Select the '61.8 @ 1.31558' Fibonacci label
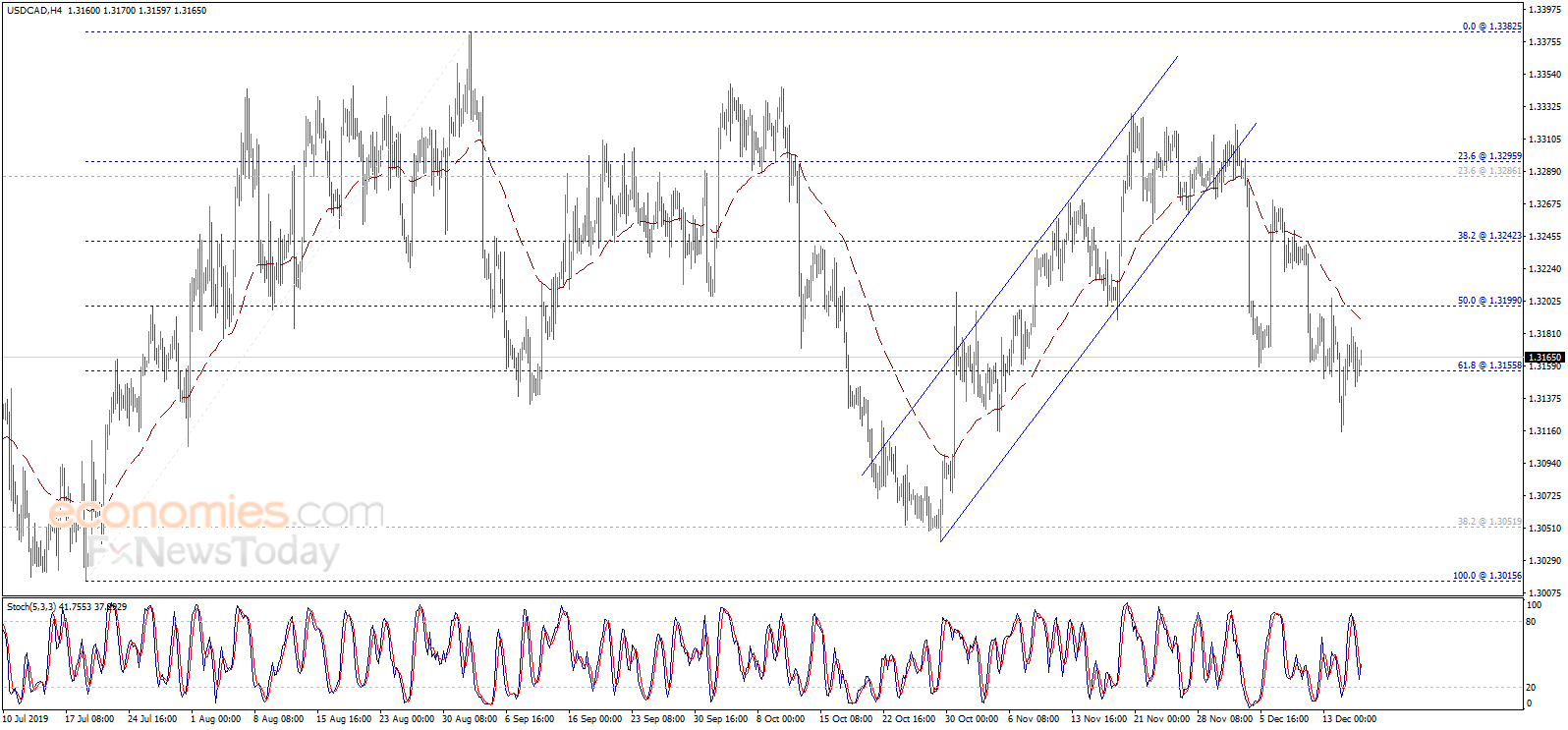This screenshot has height=730, width=1568. [1489, 365]
